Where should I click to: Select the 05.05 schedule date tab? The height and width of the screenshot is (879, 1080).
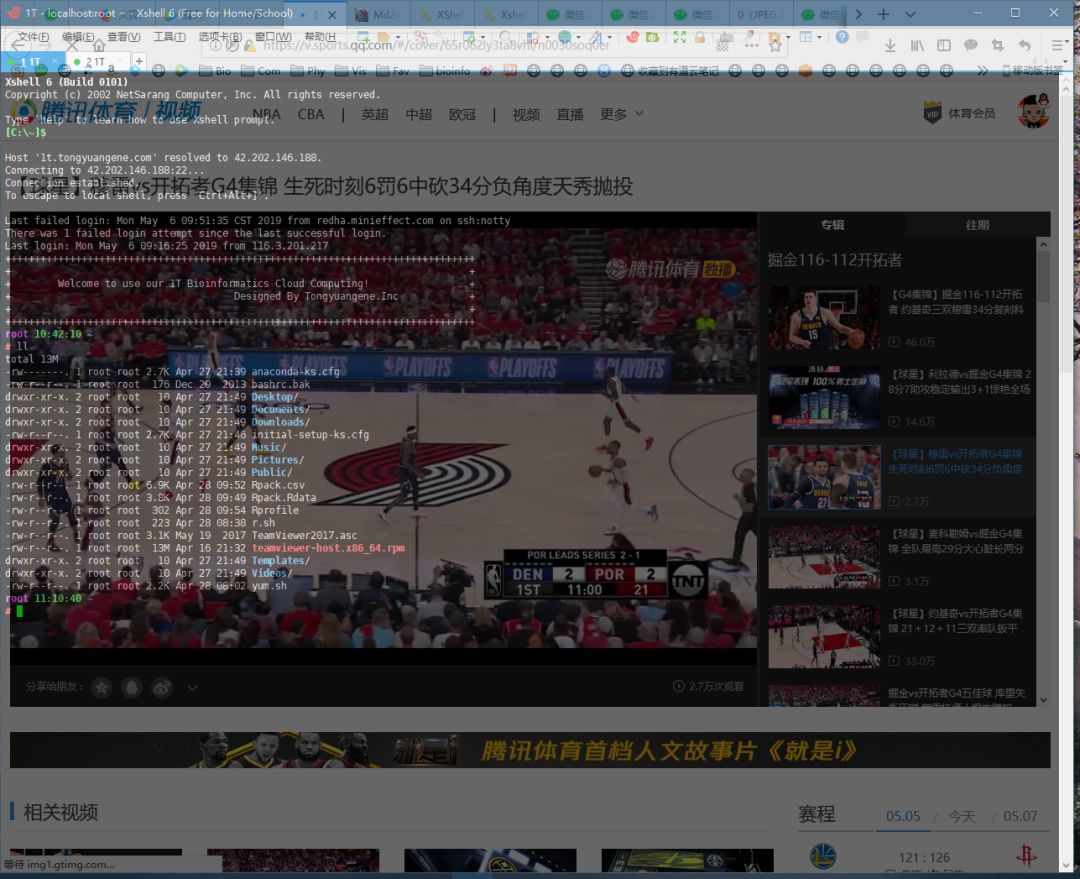click(903, 816)
